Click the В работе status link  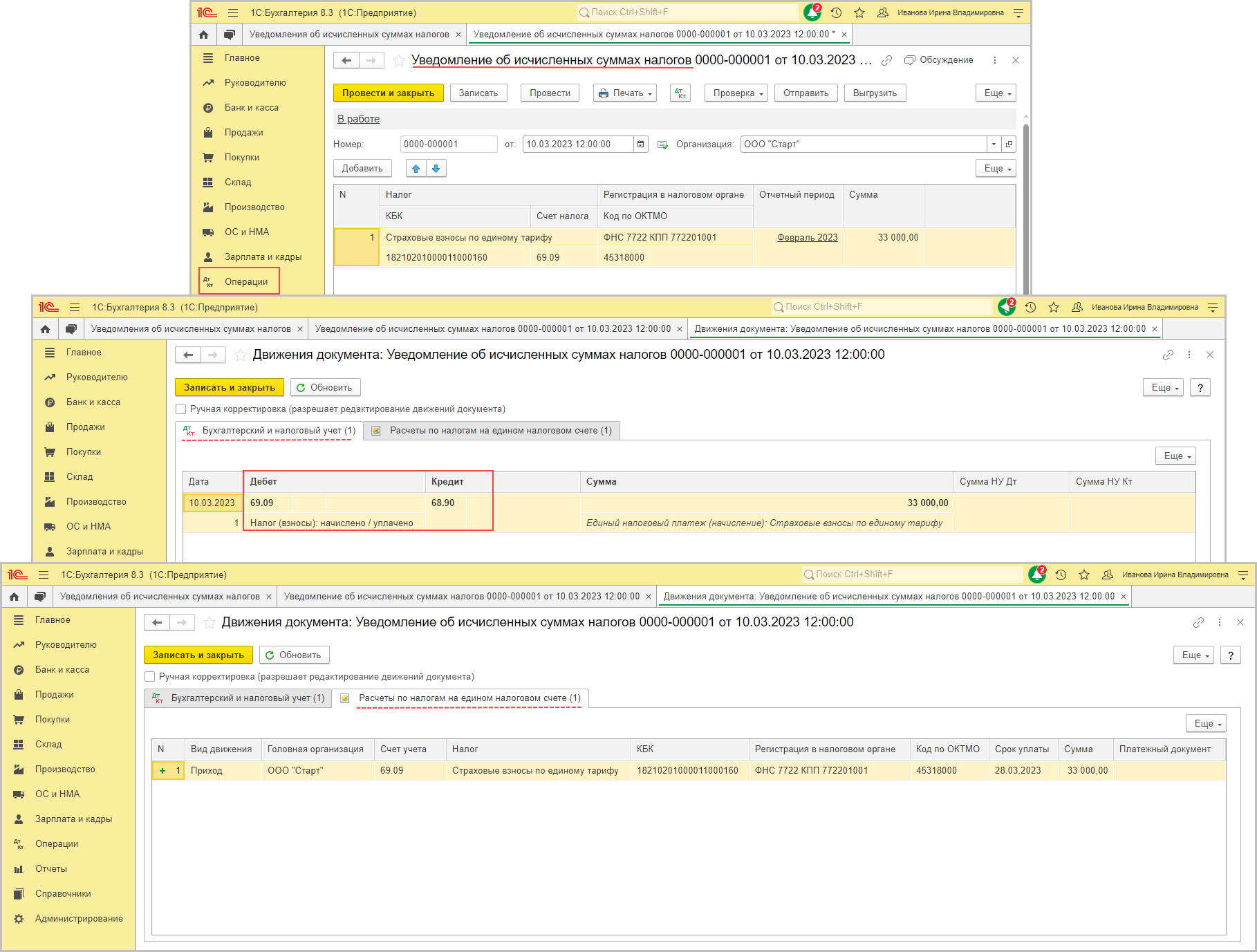point(358,119)
